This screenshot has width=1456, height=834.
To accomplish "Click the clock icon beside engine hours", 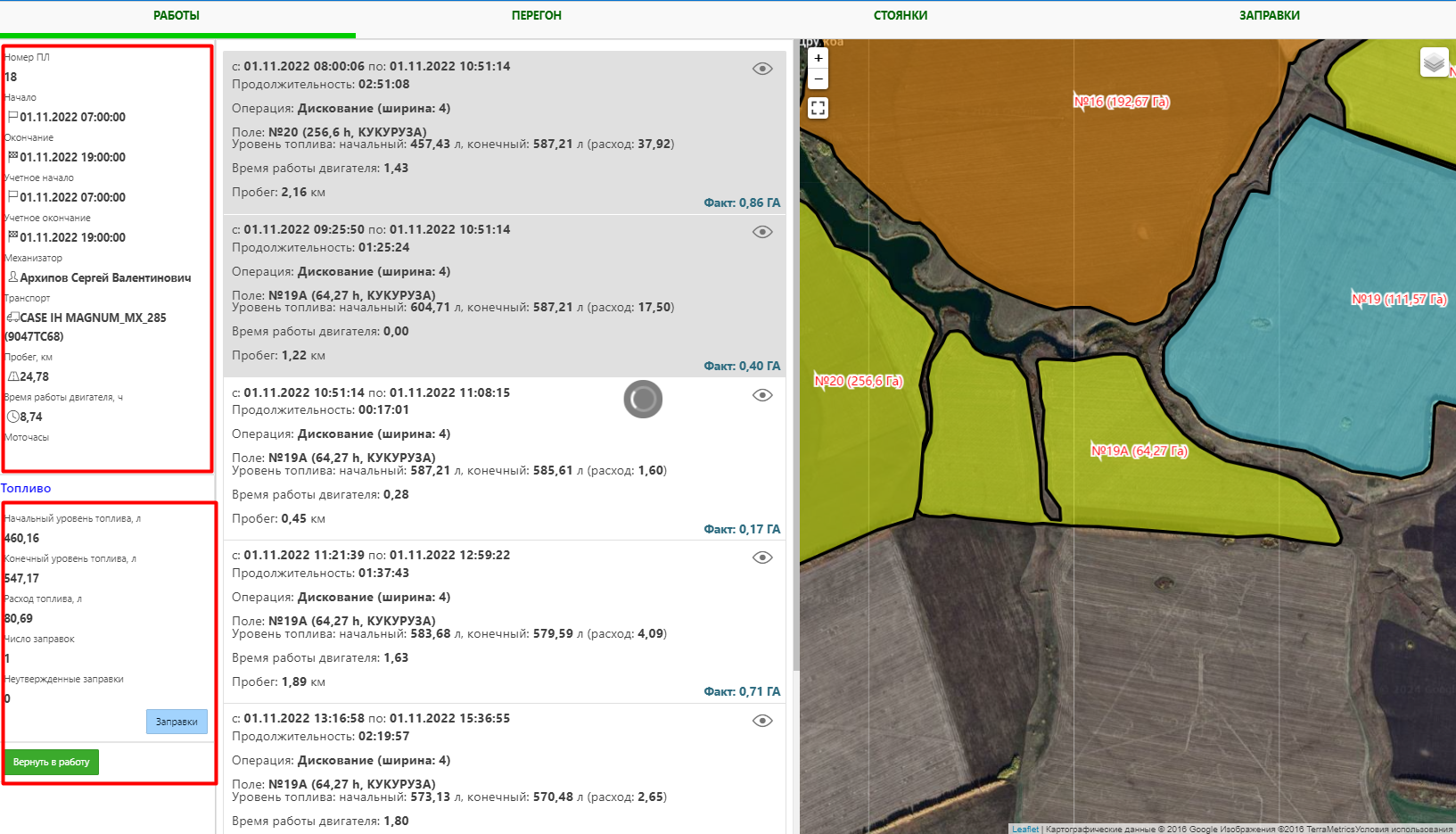I will (13, 417).
